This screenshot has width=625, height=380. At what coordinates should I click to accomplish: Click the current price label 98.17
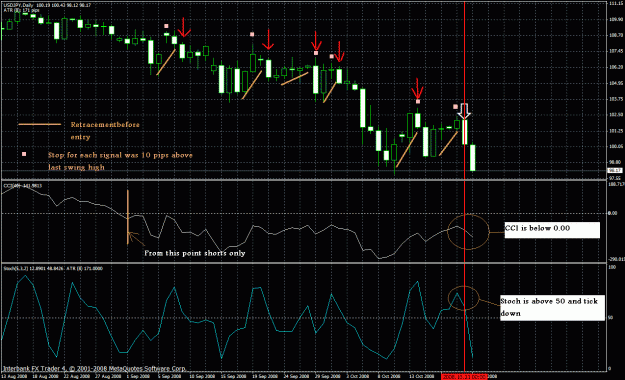616,171
